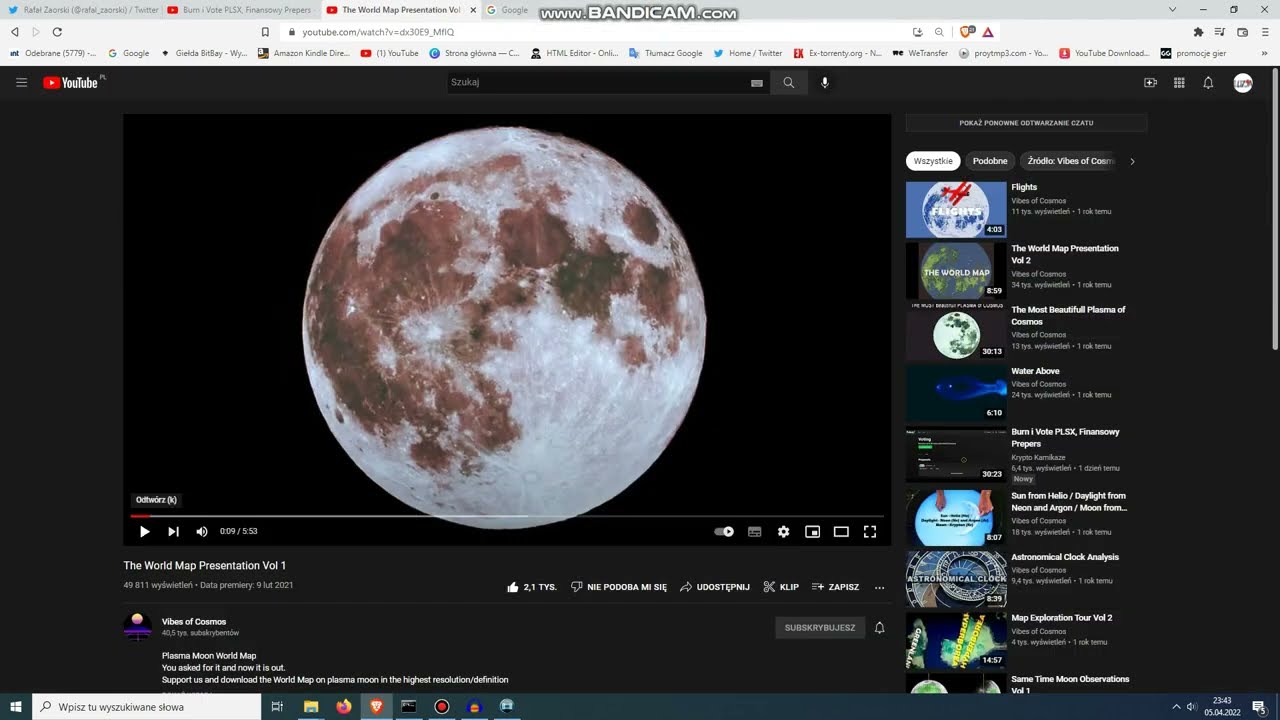The image size is (1280, 720).
Task: Click POKAŻ PONOWNE ODTWARZANIE CZATU
Action: 1026,123
